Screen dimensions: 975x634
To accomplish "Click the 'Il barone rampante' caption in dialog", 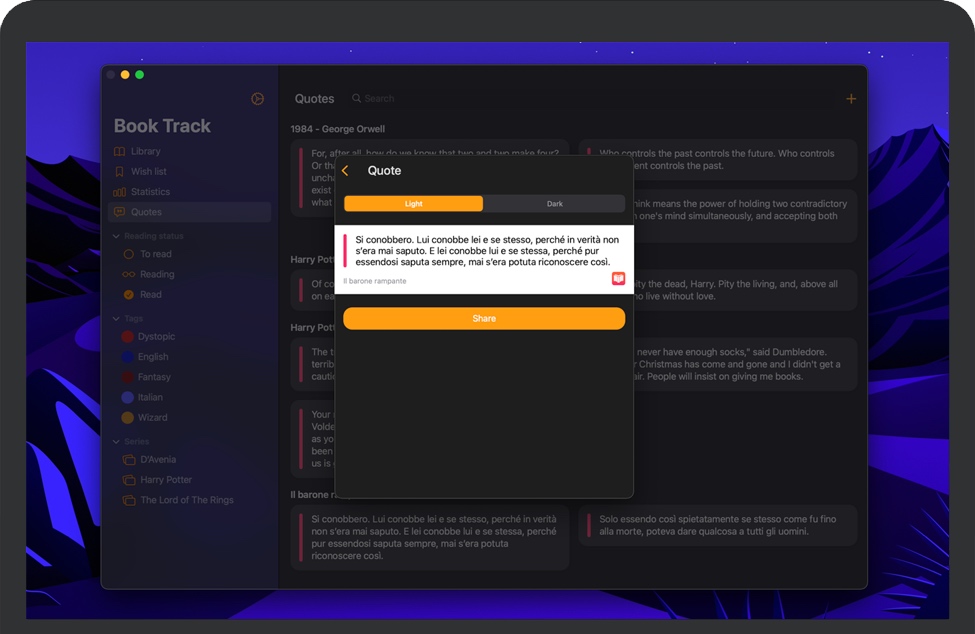I will point(375,281).
